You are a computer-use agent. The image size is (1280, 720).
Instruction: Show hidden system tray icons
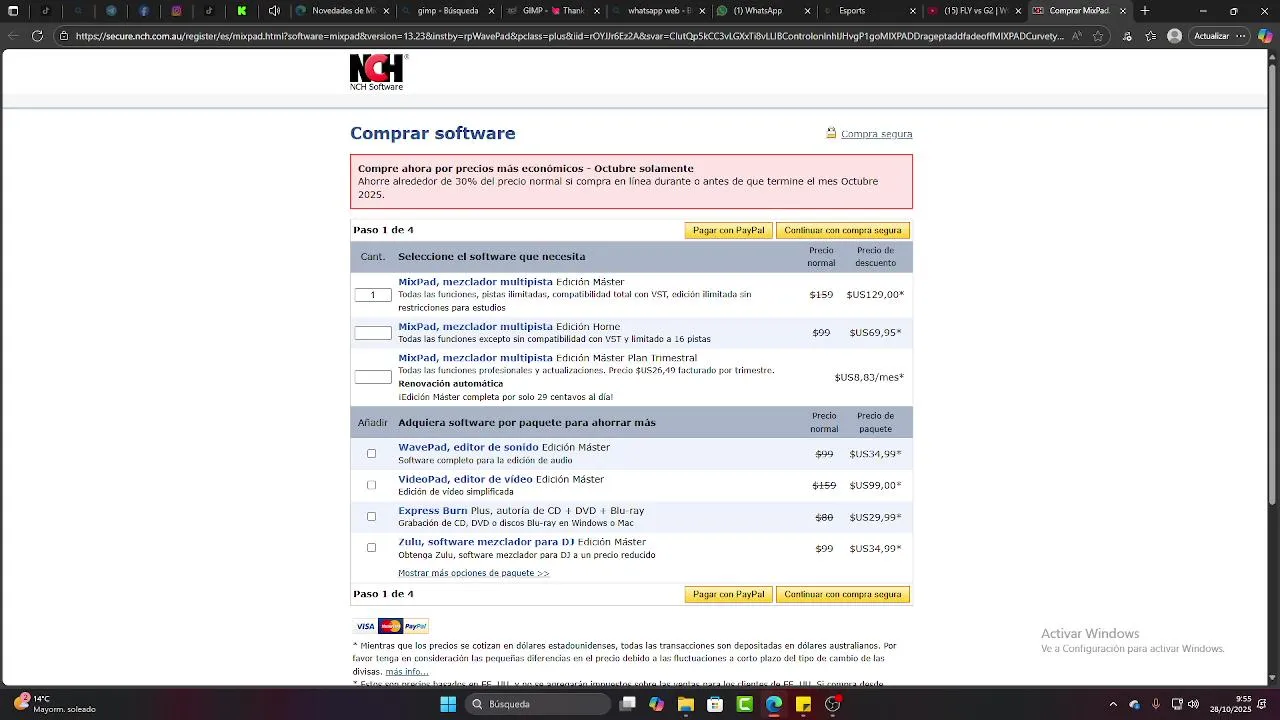[x=1113, y=704]
